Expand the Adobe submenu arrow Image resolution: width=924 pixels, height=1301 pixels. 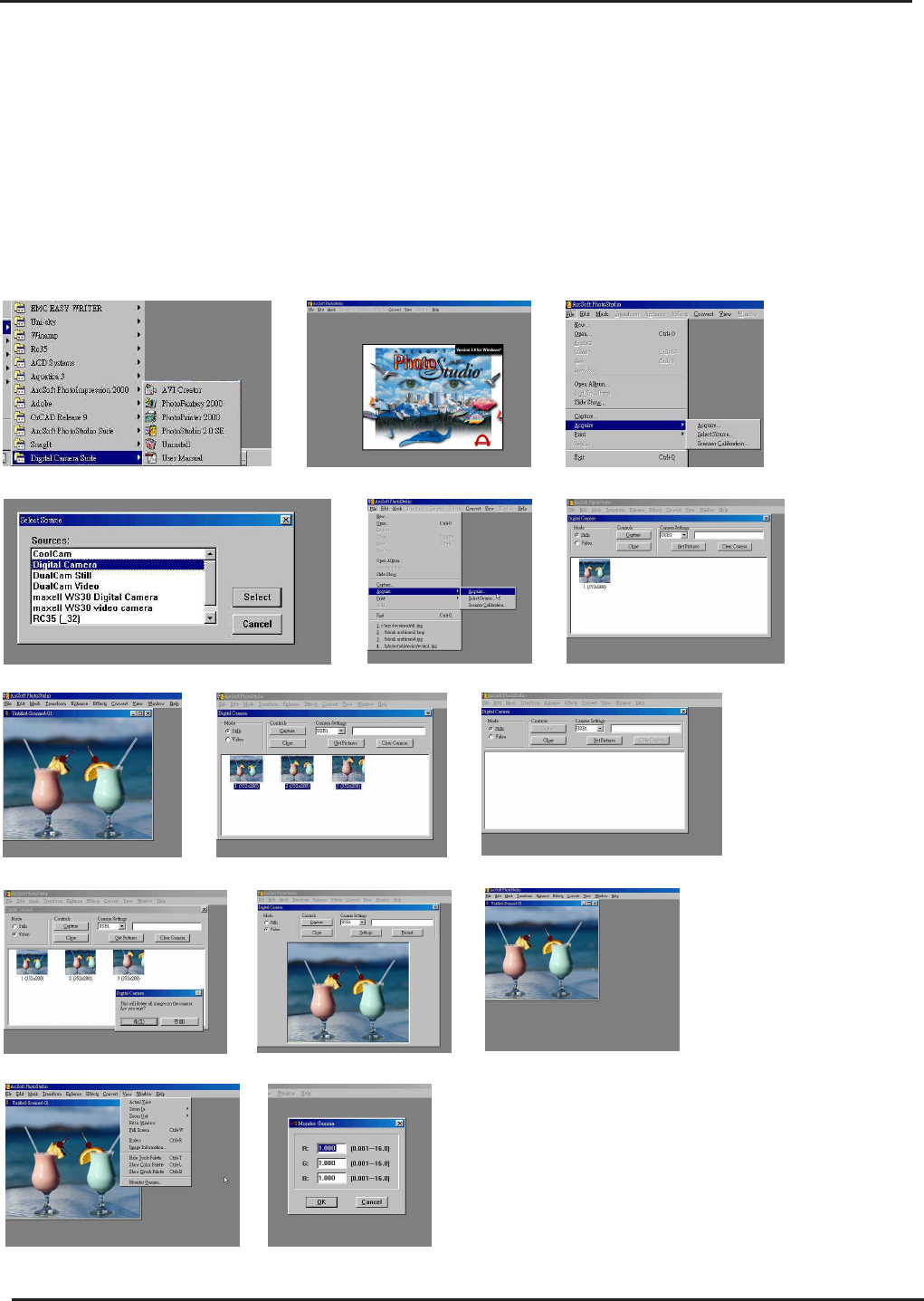[x=139, y=404]
